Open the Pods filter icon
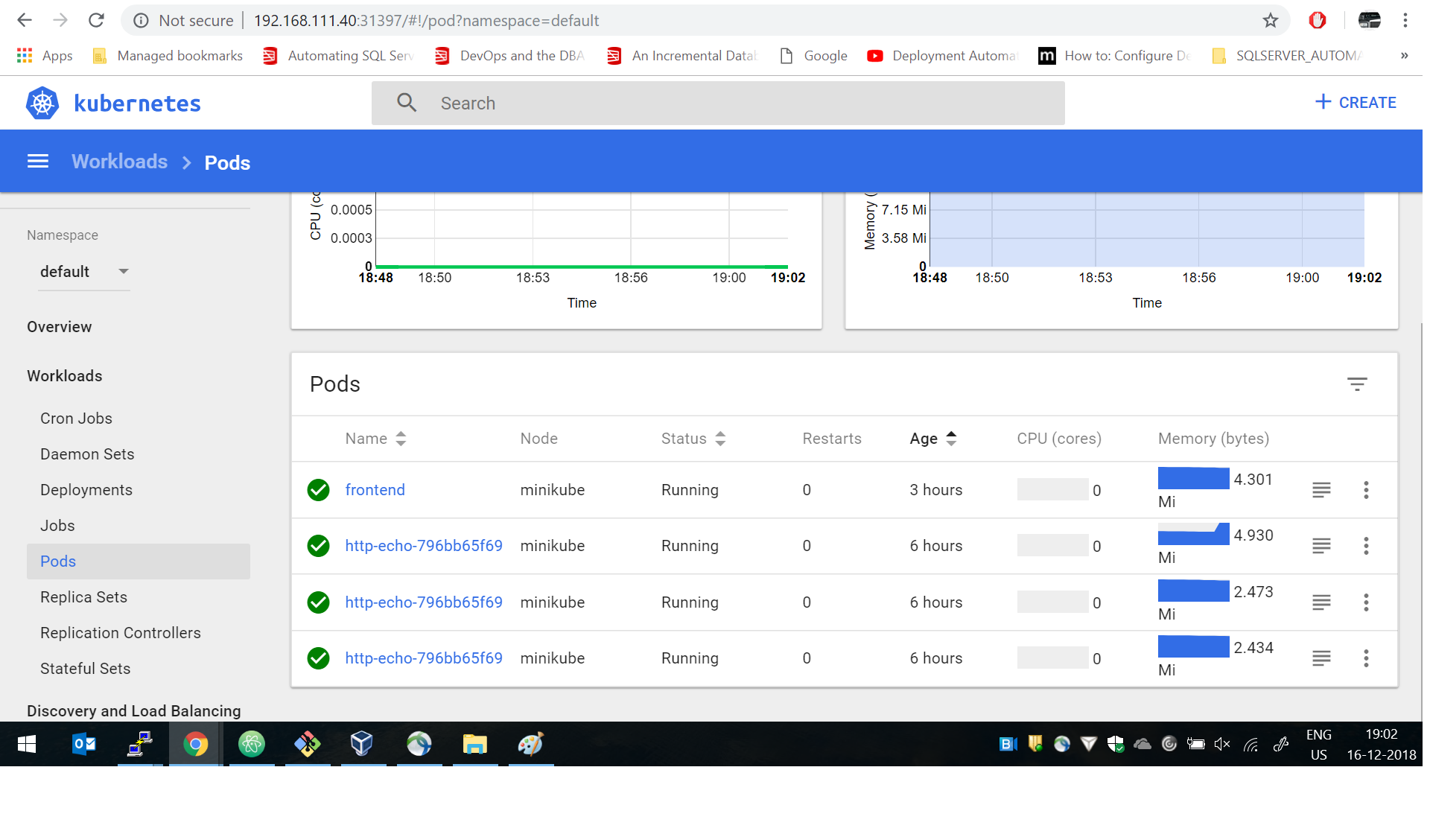The width and height of the screenshot is (1430, 840). click(1357, 384)
